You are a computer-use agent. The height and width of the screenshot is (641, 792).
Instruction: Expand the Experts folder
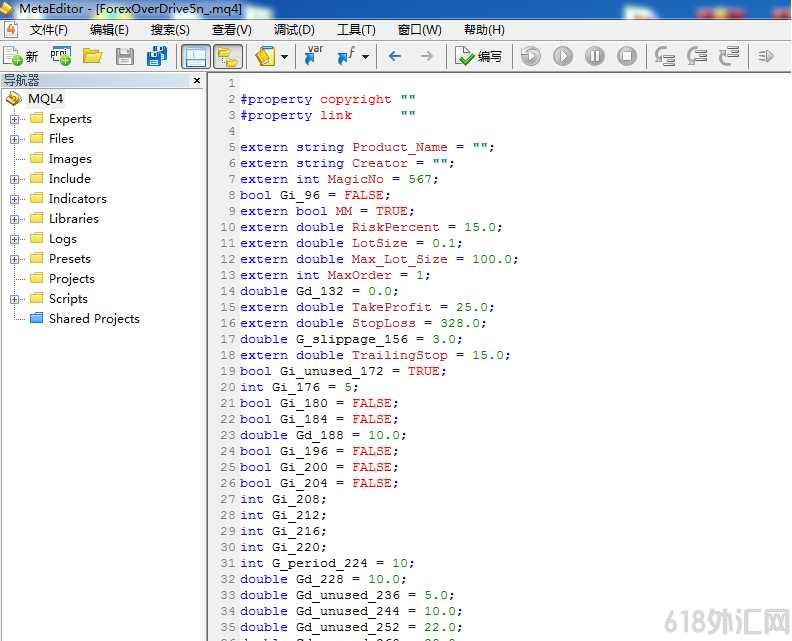[x=14, y=119]
